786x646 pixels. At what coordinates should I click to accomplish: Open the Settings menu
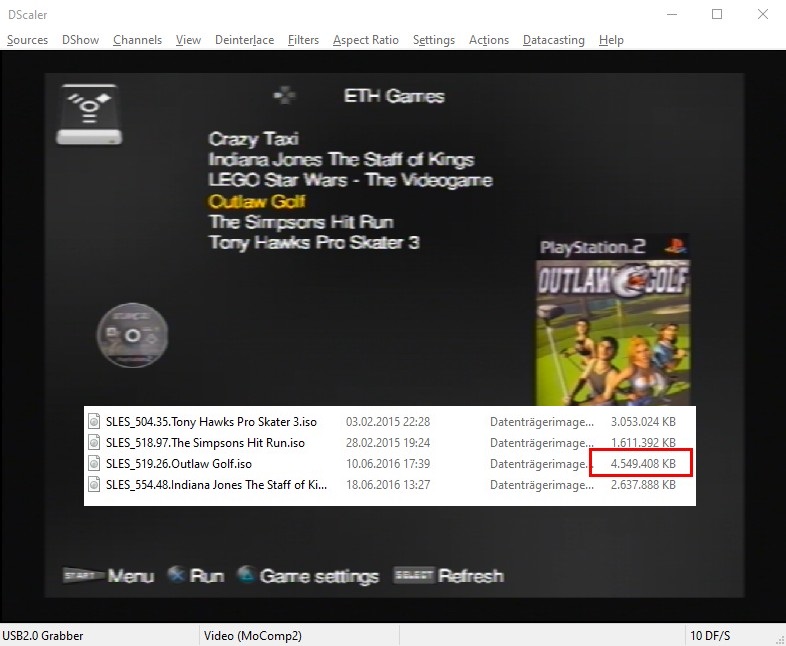(434, 40)
